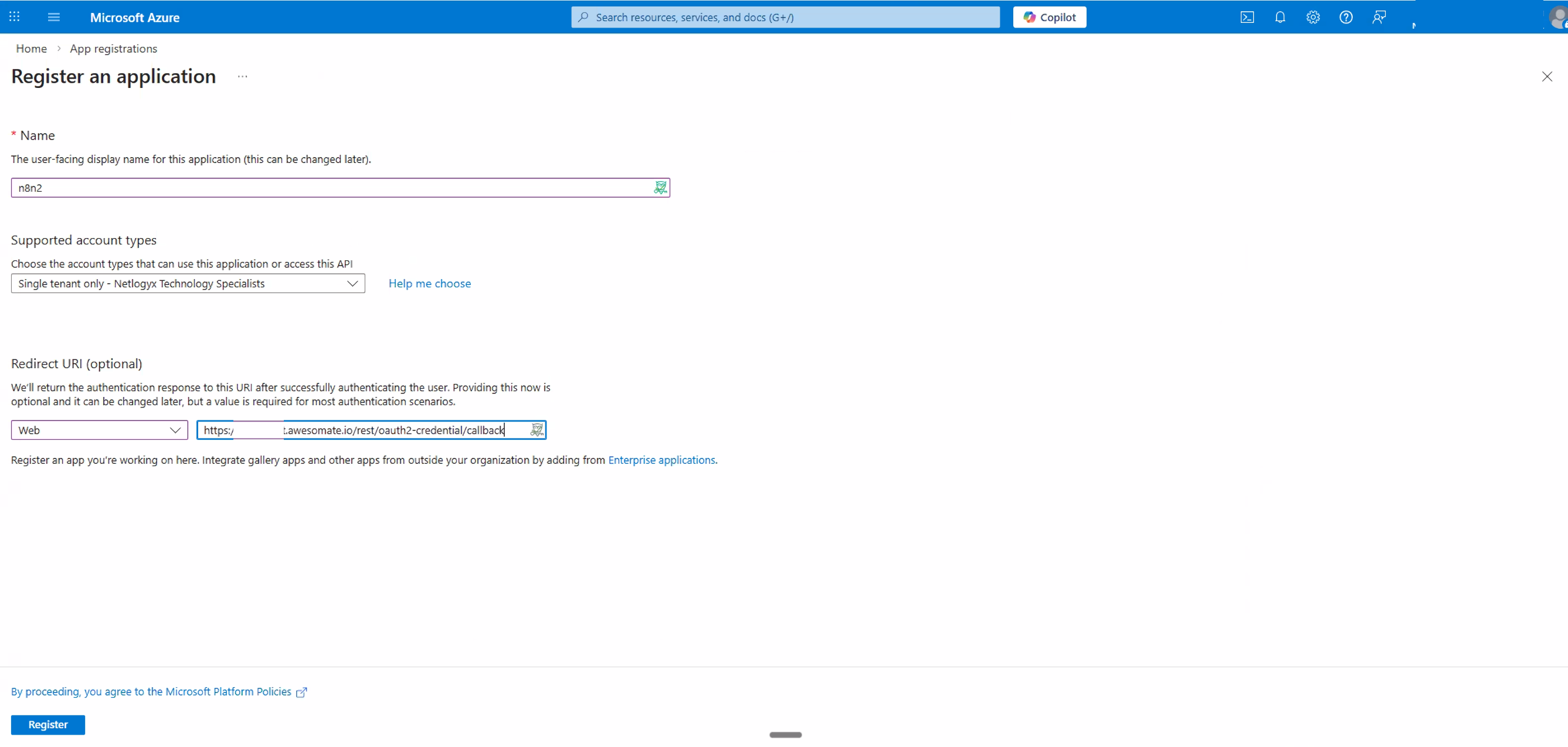Screen dimensions: 1568x747
Task: Click the Register button
Action: coord(47,725)
